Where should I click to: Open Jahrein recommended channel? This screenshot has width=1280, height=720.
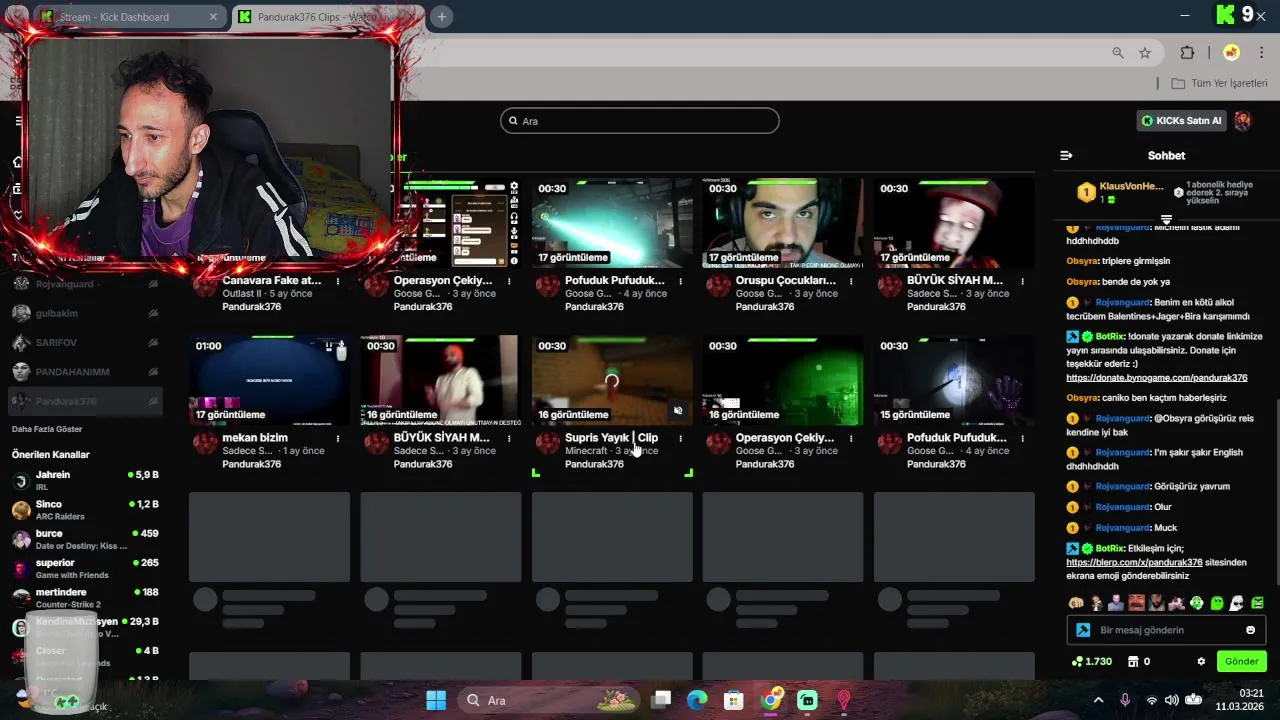[86, 481]
